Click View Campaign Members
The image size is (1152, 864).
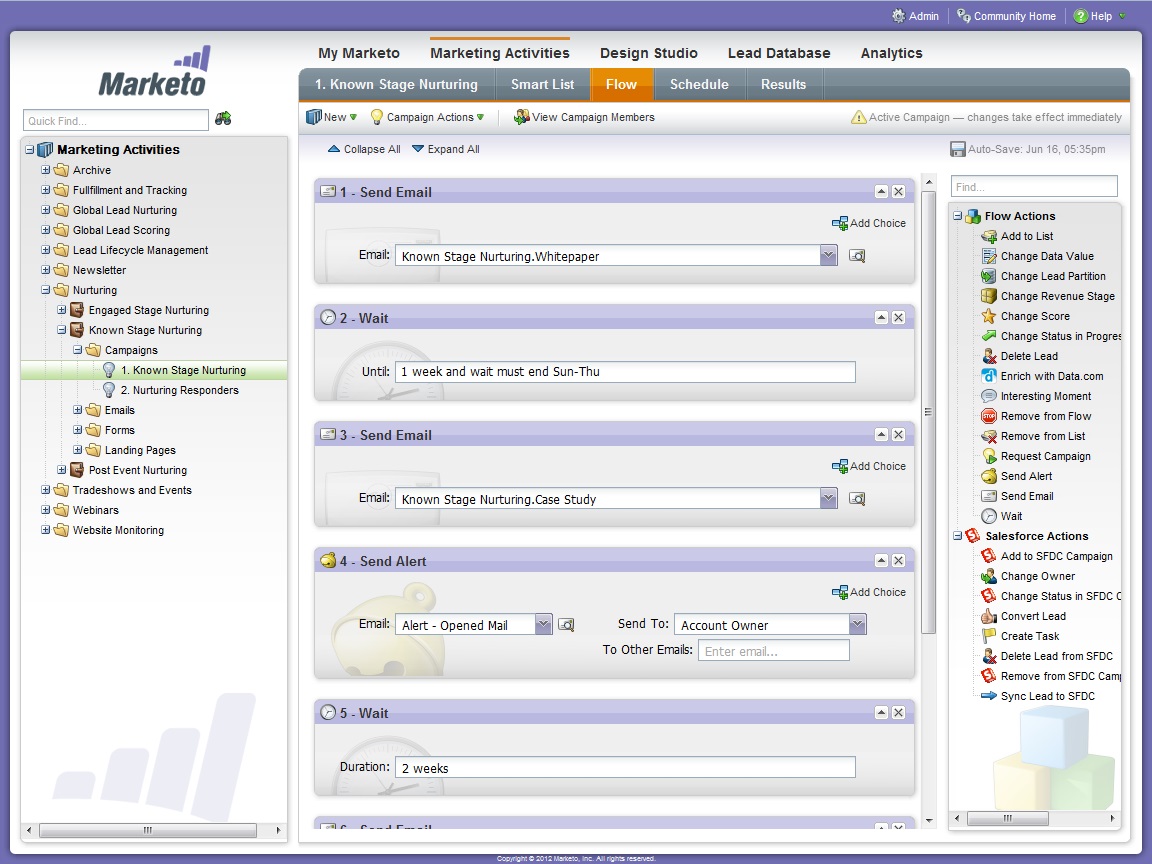[x=584, y=117]
